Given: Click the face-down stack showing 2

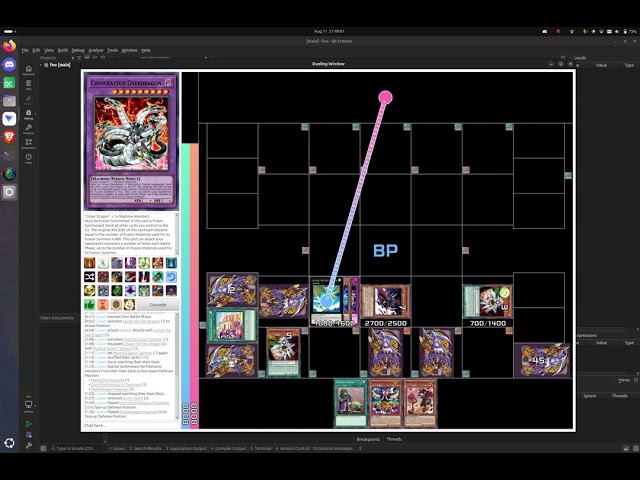Looking at the screenshot, I should 232,290.
